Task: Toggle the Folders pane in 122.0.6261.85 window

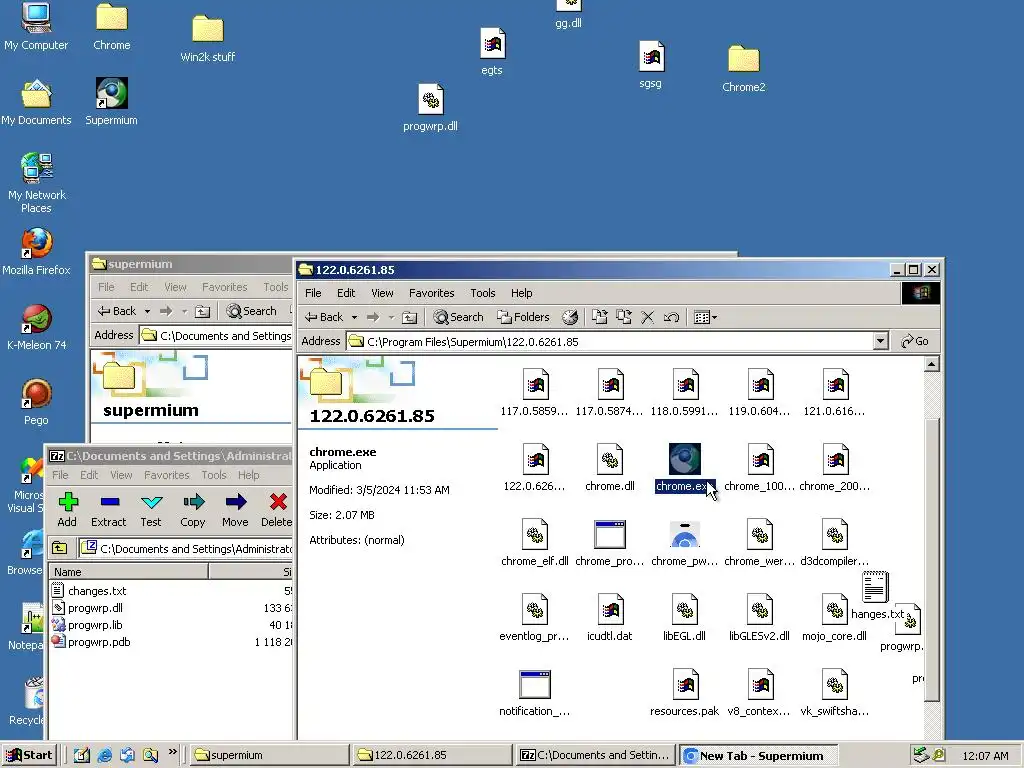Action: pos(524,317)
